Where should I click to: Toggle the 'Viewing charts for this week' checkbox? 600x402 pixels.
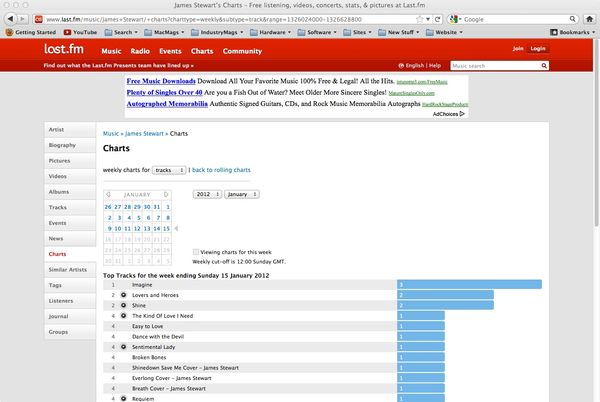(196, 252)
